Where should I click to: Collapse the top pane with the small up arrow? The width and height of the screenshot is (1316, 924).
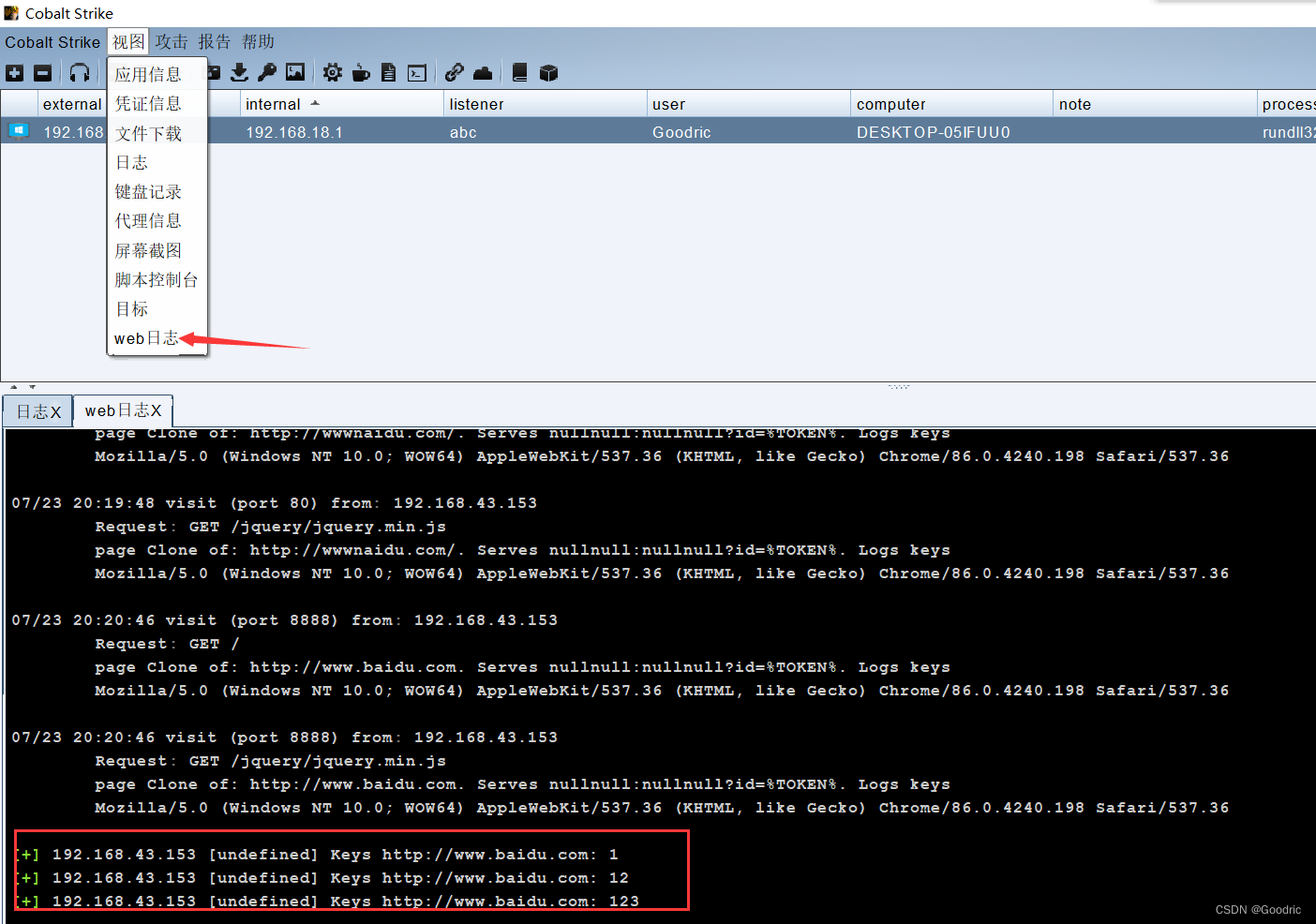(13, 387)
